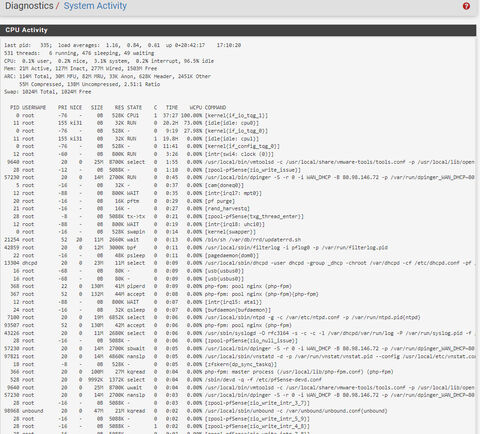480x434 pixels.
Task: Select the dhcpd user '/usr/local/sbin/dhcpd' row
Action: point(239,263)
